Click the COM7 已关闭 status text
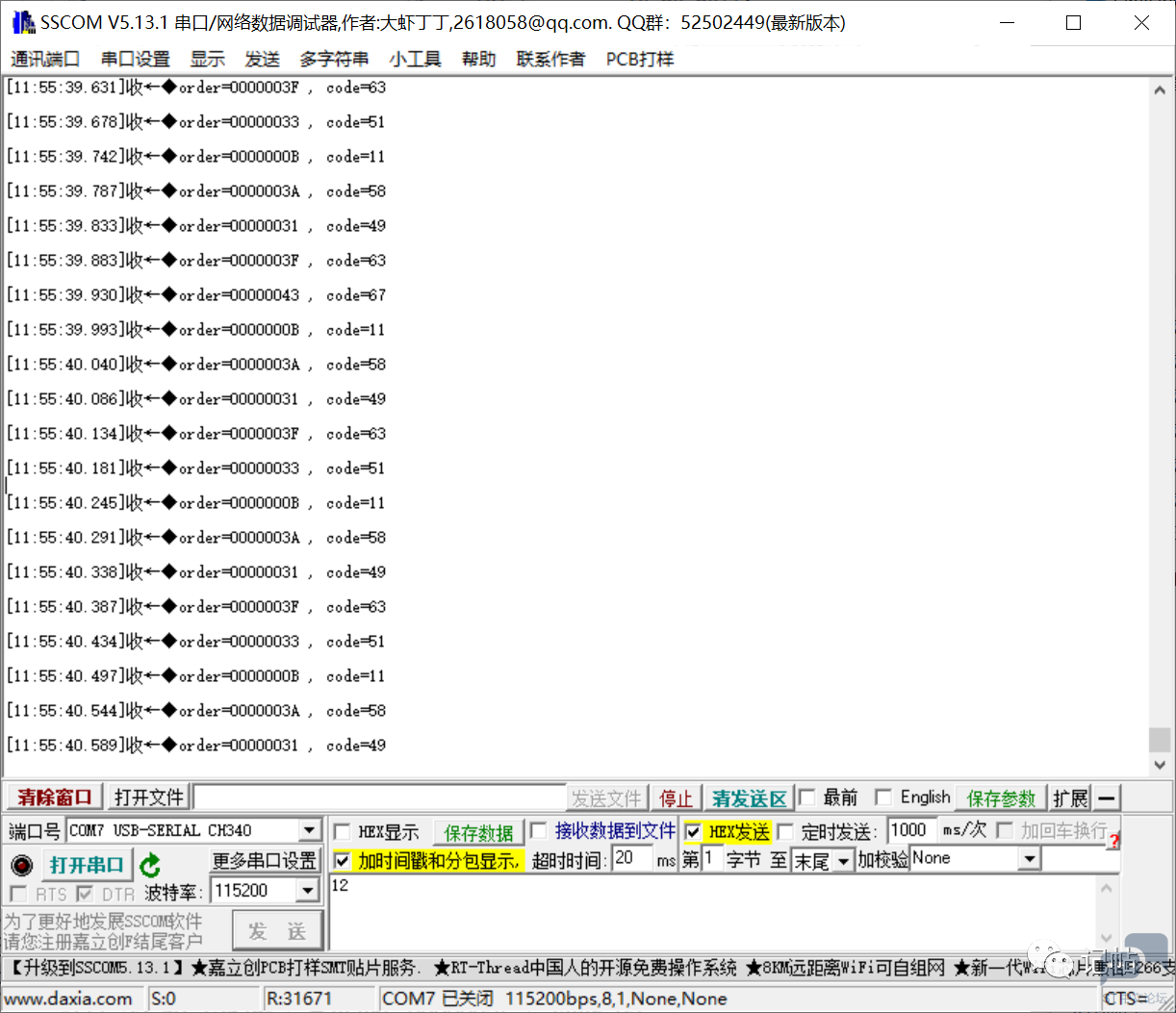Viewport: 1176px width, 1013px height. click(x=438, y=999)
